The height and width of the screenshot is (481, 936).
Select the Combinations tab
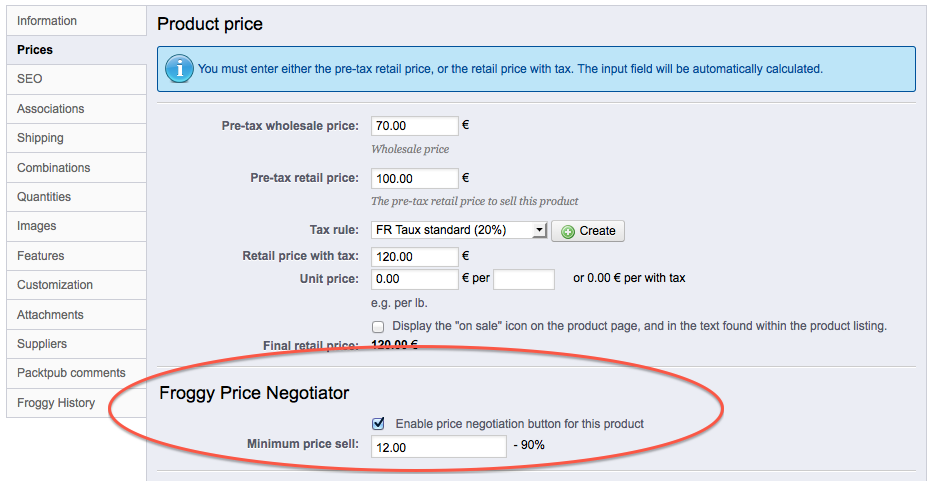(x=76, y=168)
